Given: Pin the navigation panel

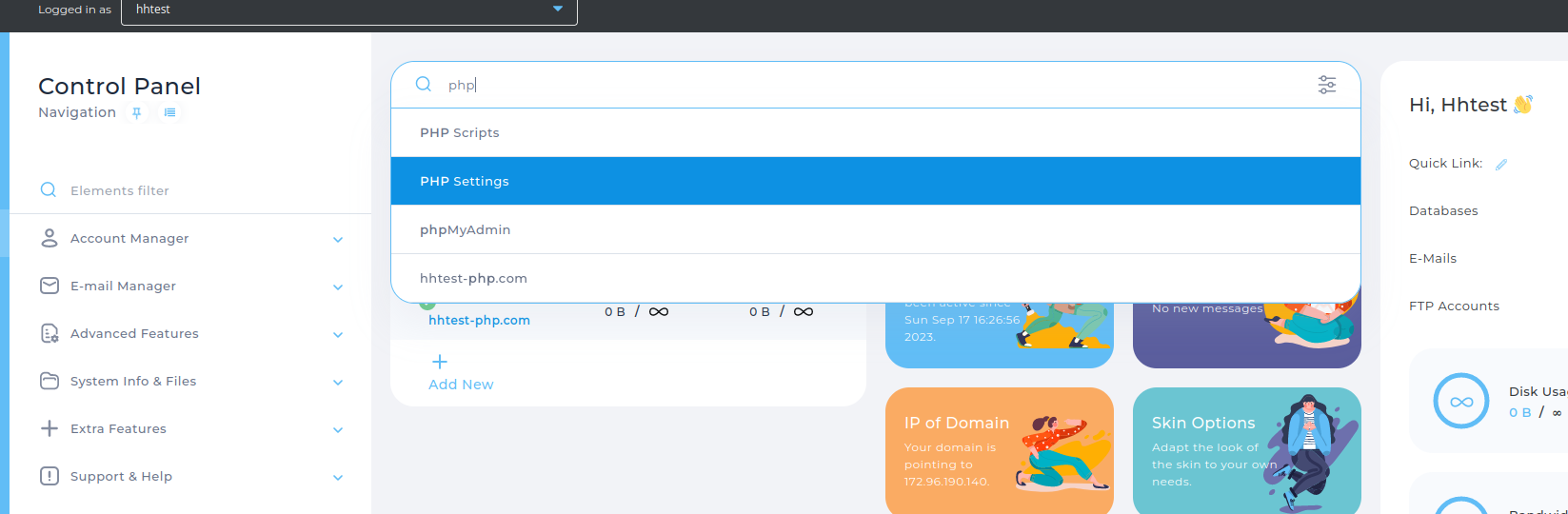Looking at the screenshot, I should pos(137,112).
